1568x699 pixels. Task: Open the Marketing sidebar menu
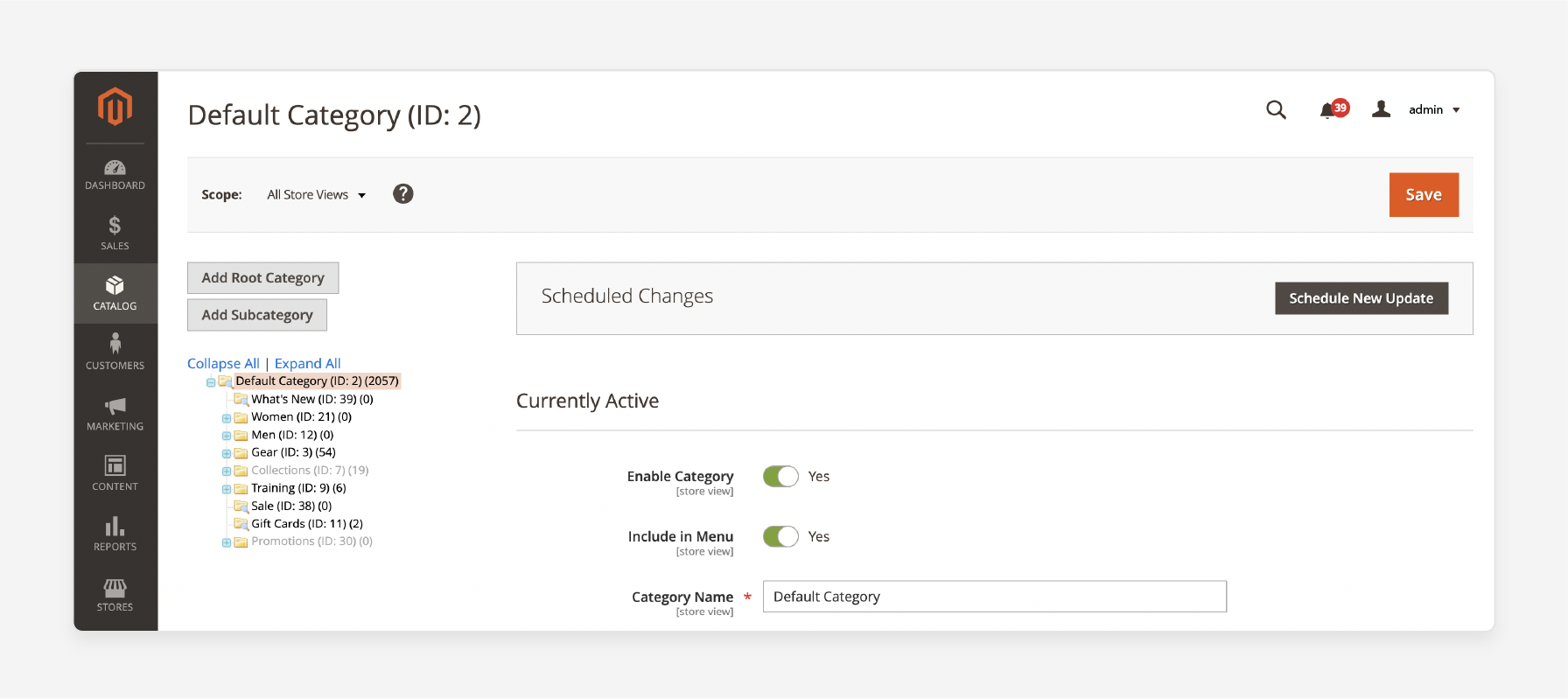click(115, 414)
